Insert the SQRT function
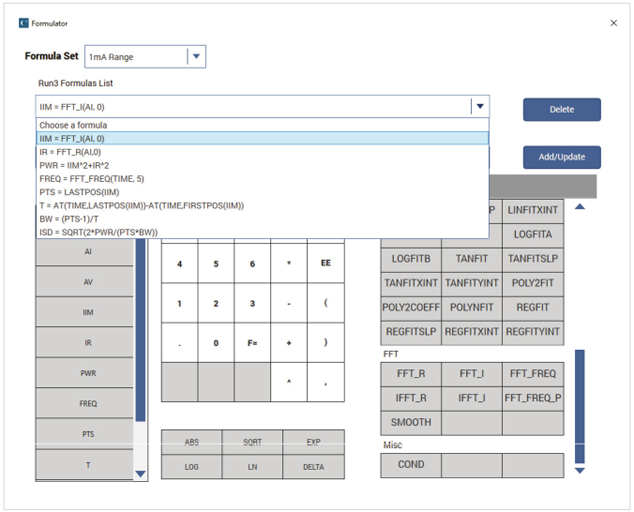Image resolution: width=634 pixels, height=512 pixels. pyautogui.click(x=252, y=442)
